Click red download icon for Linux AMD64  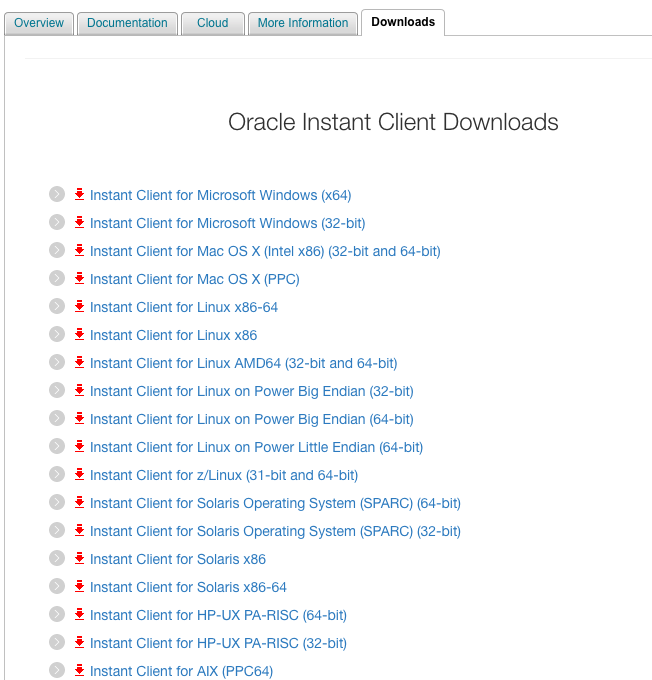coord(79,362)
